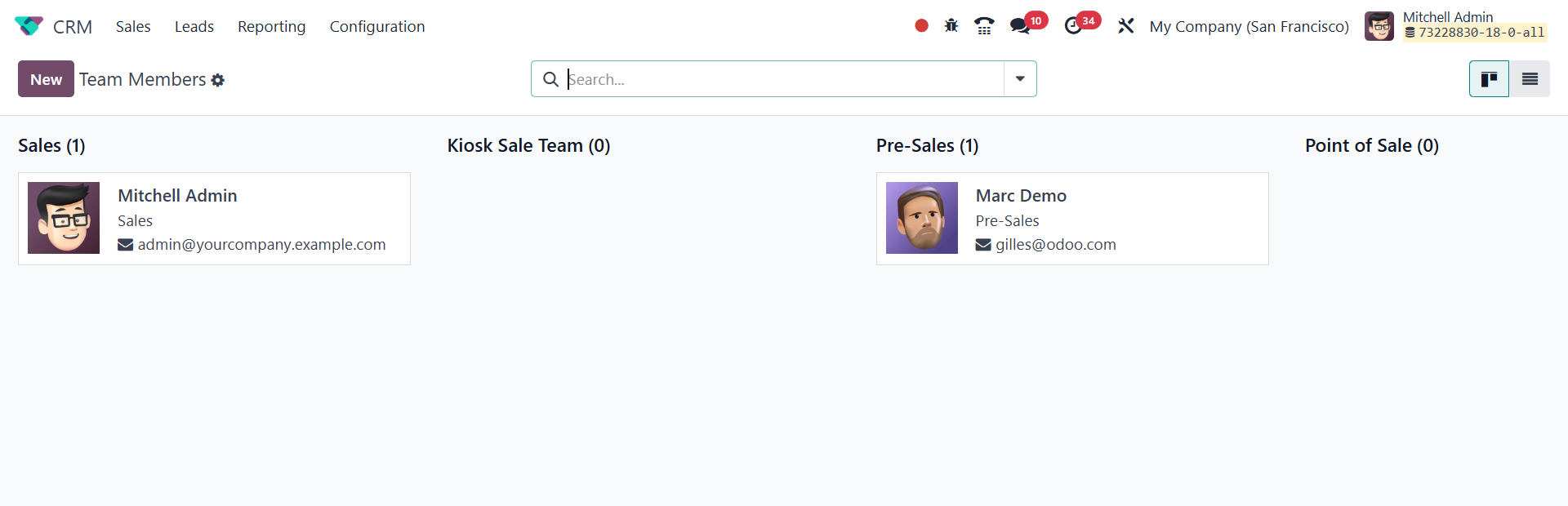This screenshot has width=1568, height=506.
Task: Open the activities clock icon
Action: tap(1073, 26)
